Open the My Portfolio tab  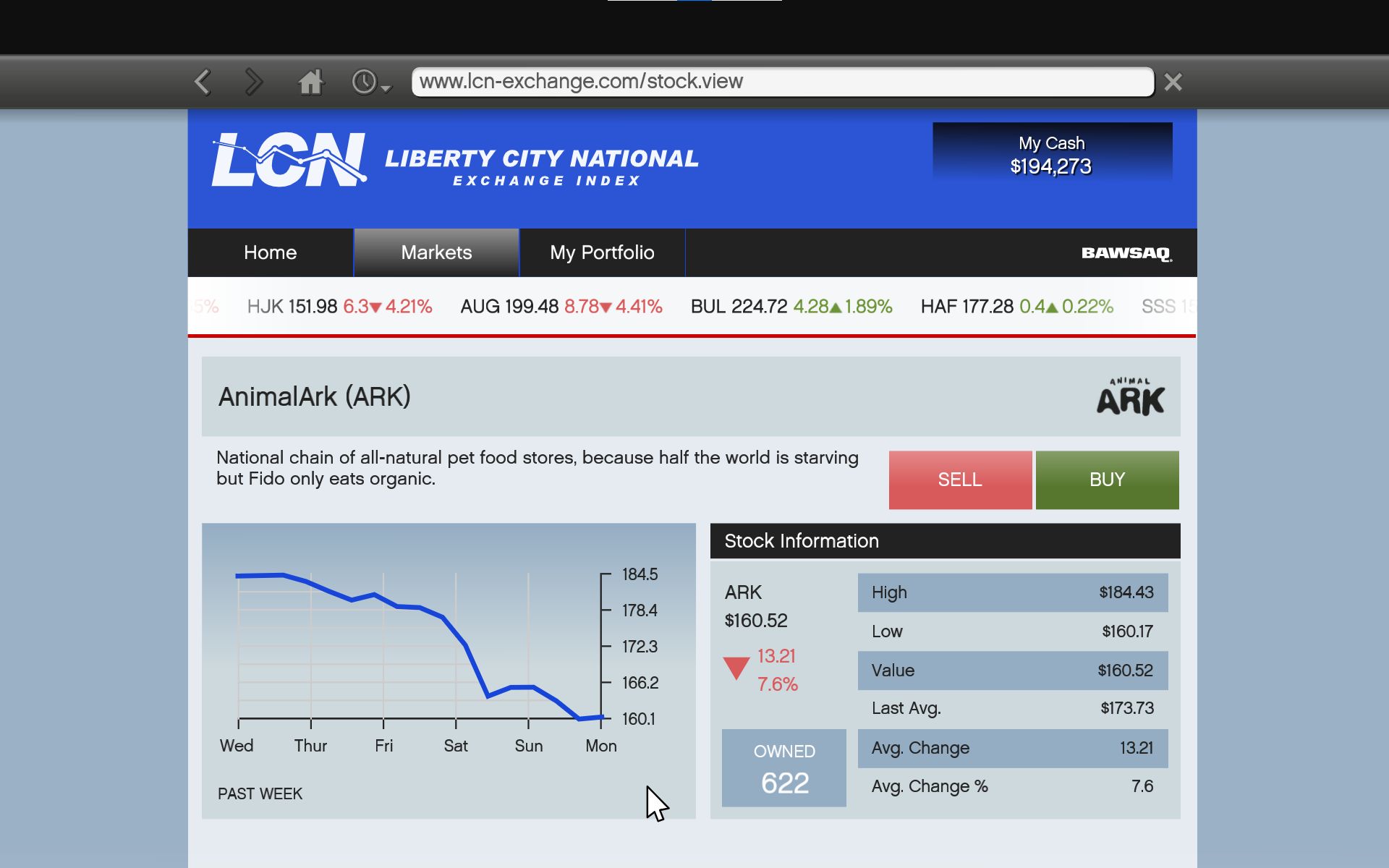pyautogui.click(x=602, y=252)
